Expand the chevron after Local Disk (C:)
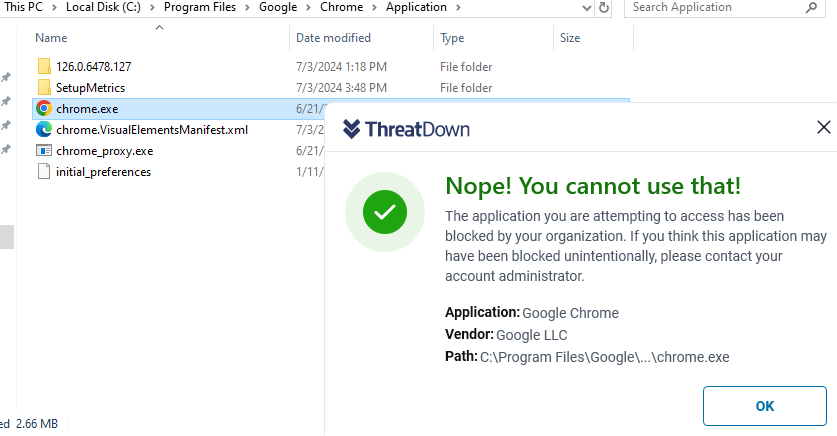This screenshot has height=436, width=837. click(152, 7)
